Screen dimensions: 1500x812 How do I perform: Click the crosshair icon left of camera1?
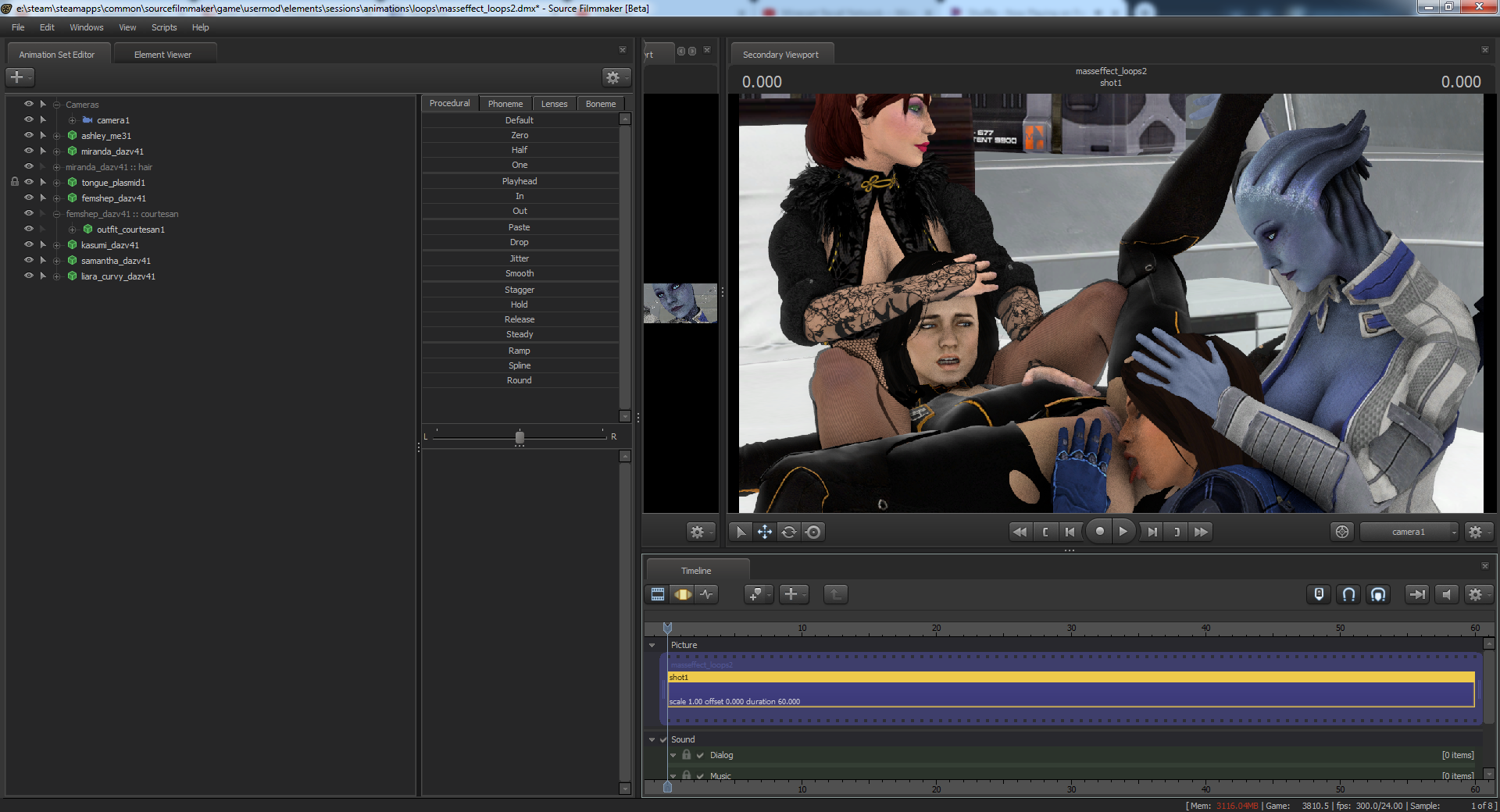[x=1342, y=532]
